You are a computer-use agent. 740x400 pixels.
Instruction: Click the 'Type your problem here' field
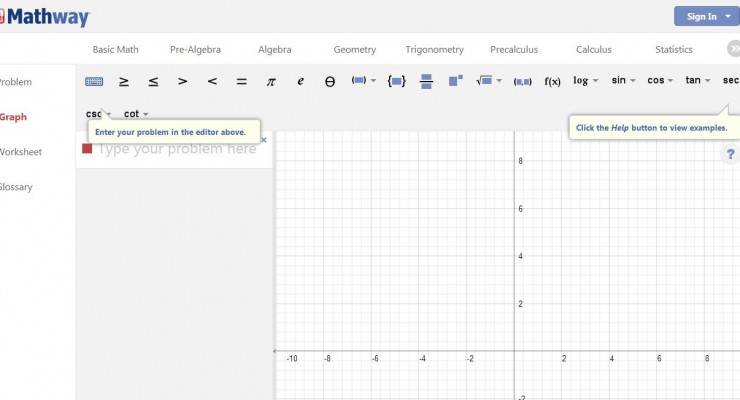coord(177,149)
